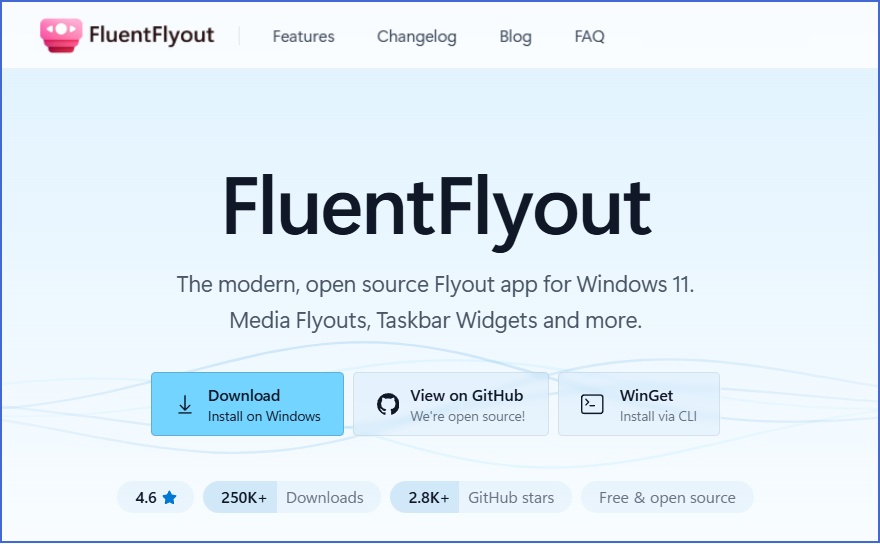Click the terminal prompt icon beside WinGet
The width and height of the screenshot is (880, 544).
[x=592, y=404]
